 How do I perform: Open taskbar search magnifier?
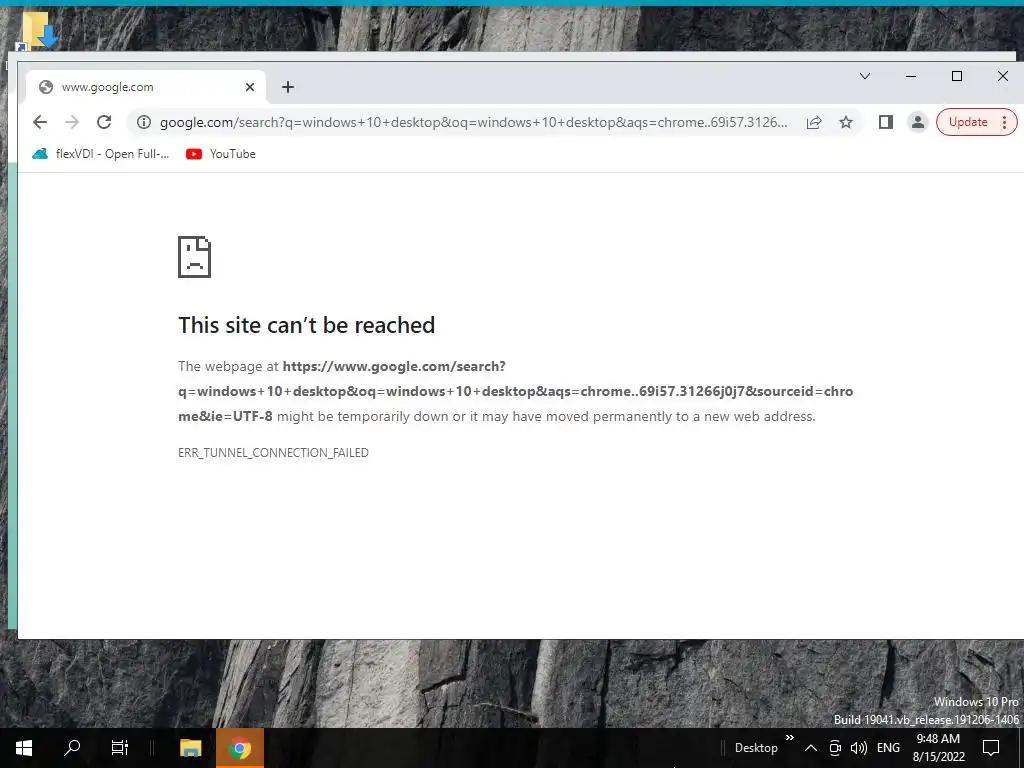point(72,748)
